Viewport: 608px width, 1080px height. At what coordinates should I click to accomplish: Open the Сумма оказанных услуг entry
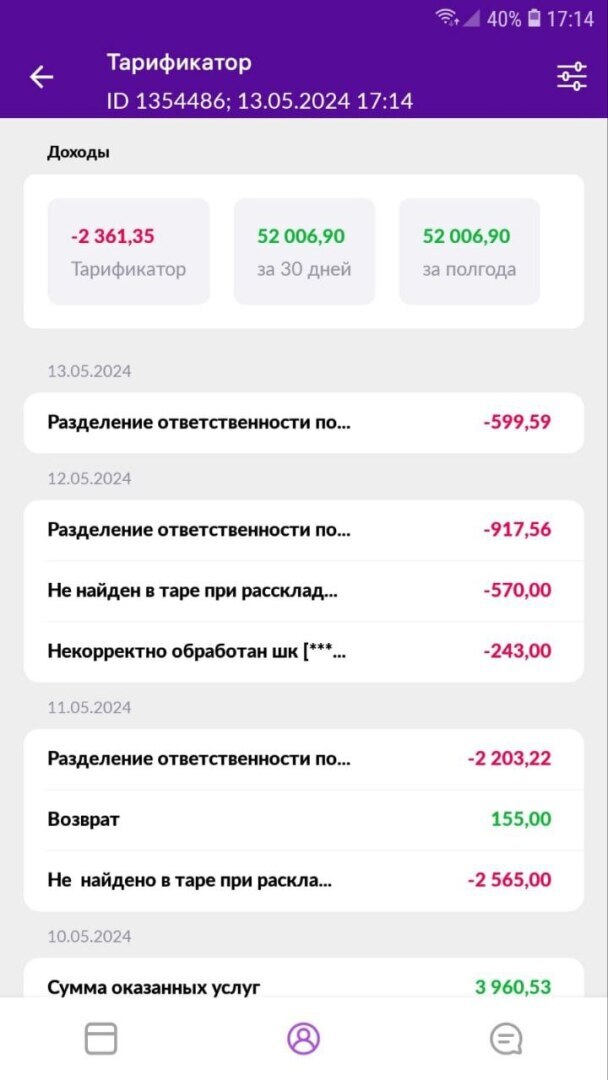[x=303, y=987]
